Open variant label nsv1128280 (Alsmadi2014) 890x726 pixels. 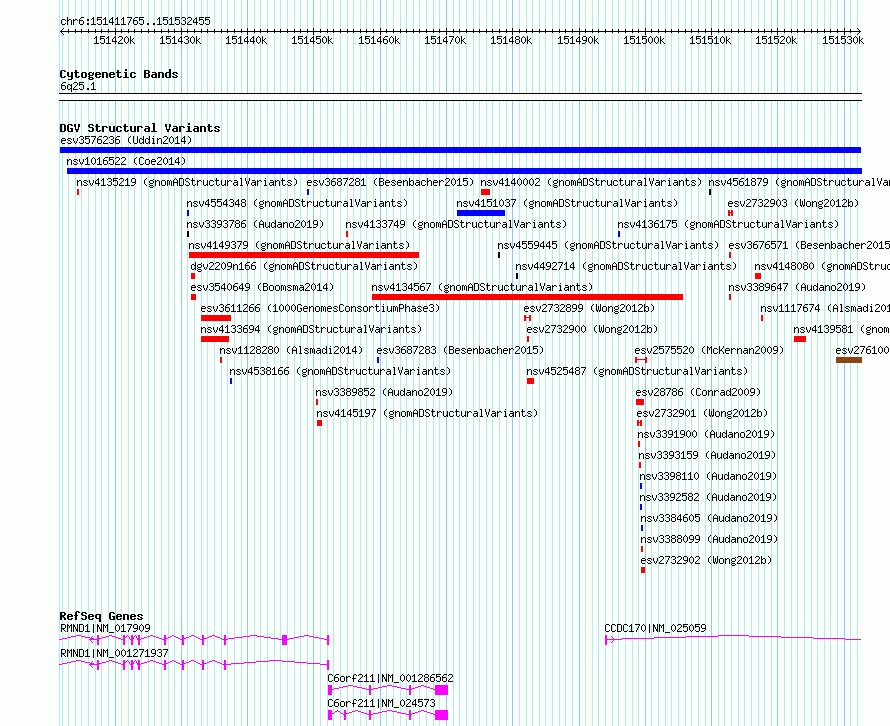click(291, 350)
